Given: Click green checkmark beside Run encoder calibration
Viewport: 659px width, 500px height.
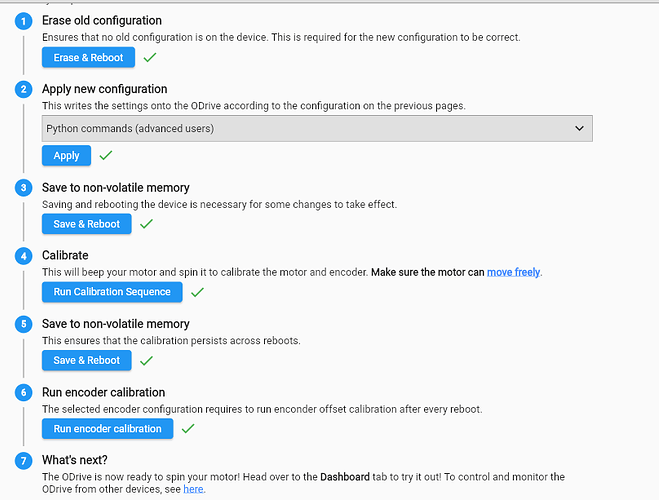Looking at the screenshot, I should click(187, 429).
